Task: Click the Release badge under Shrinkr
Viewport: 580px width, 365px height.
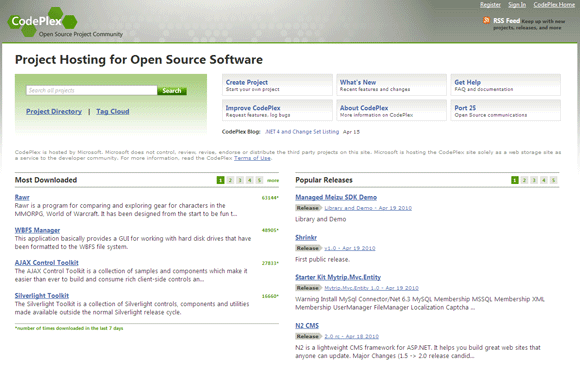Action: pos(308,248)
